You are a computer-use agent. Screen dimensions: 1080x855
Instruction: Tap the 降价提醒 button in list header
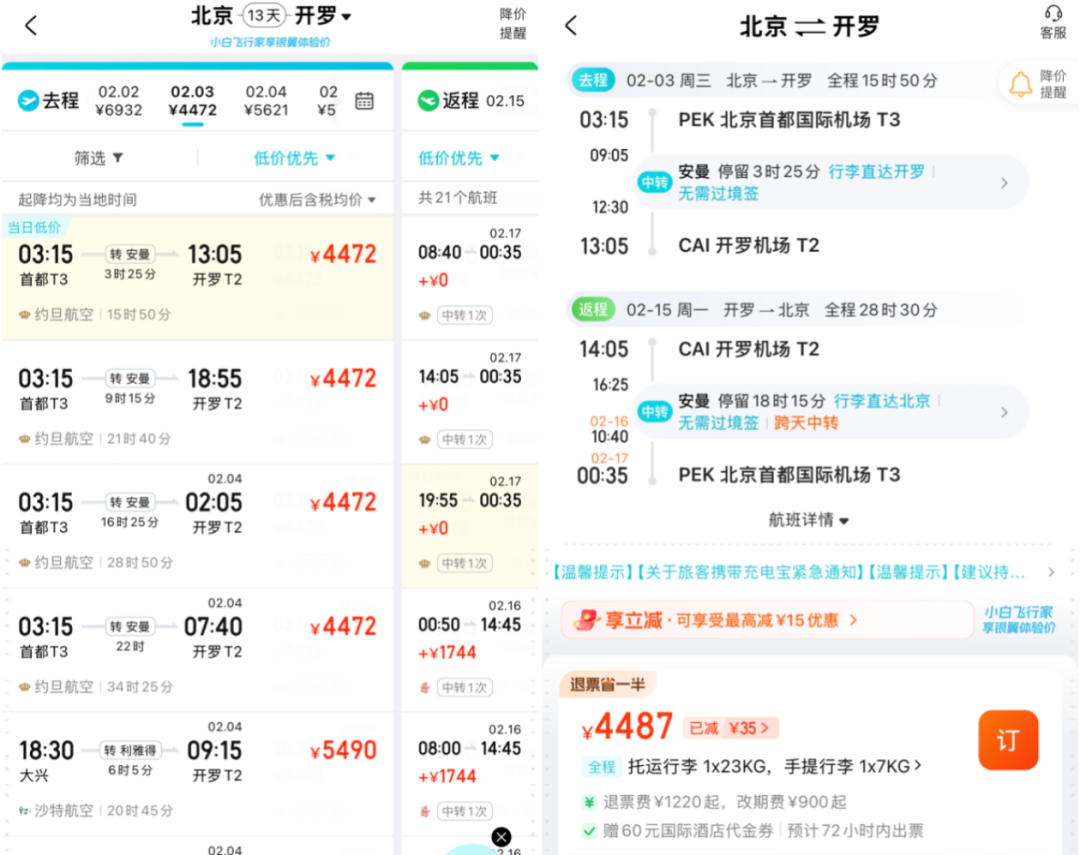coord(512,23)
